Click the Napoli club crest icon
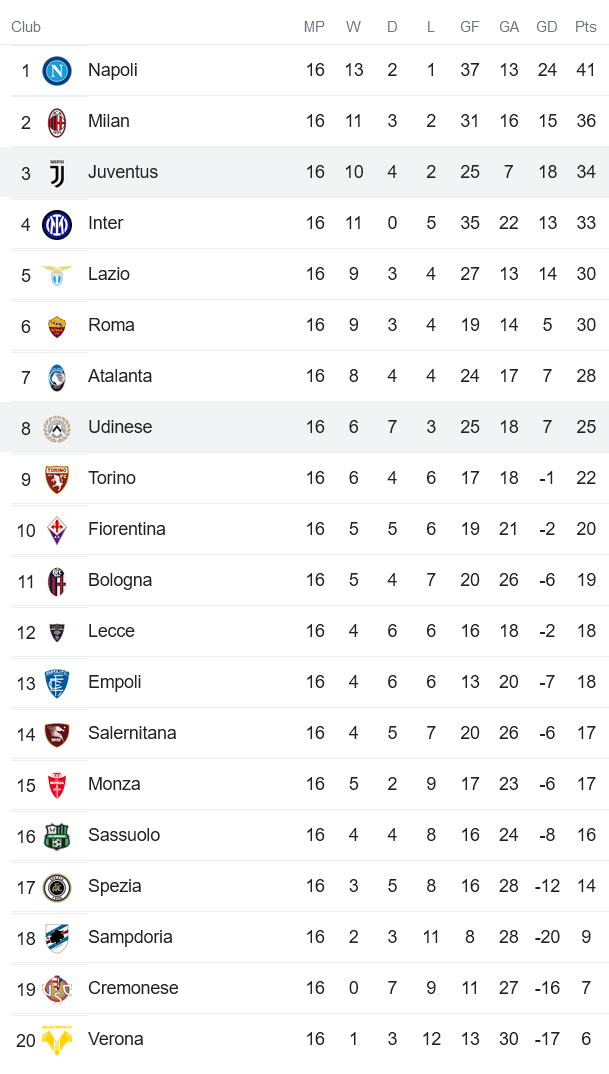Image resolution: width=609 pixels, height=1074 pixels. tap(57, 71)
